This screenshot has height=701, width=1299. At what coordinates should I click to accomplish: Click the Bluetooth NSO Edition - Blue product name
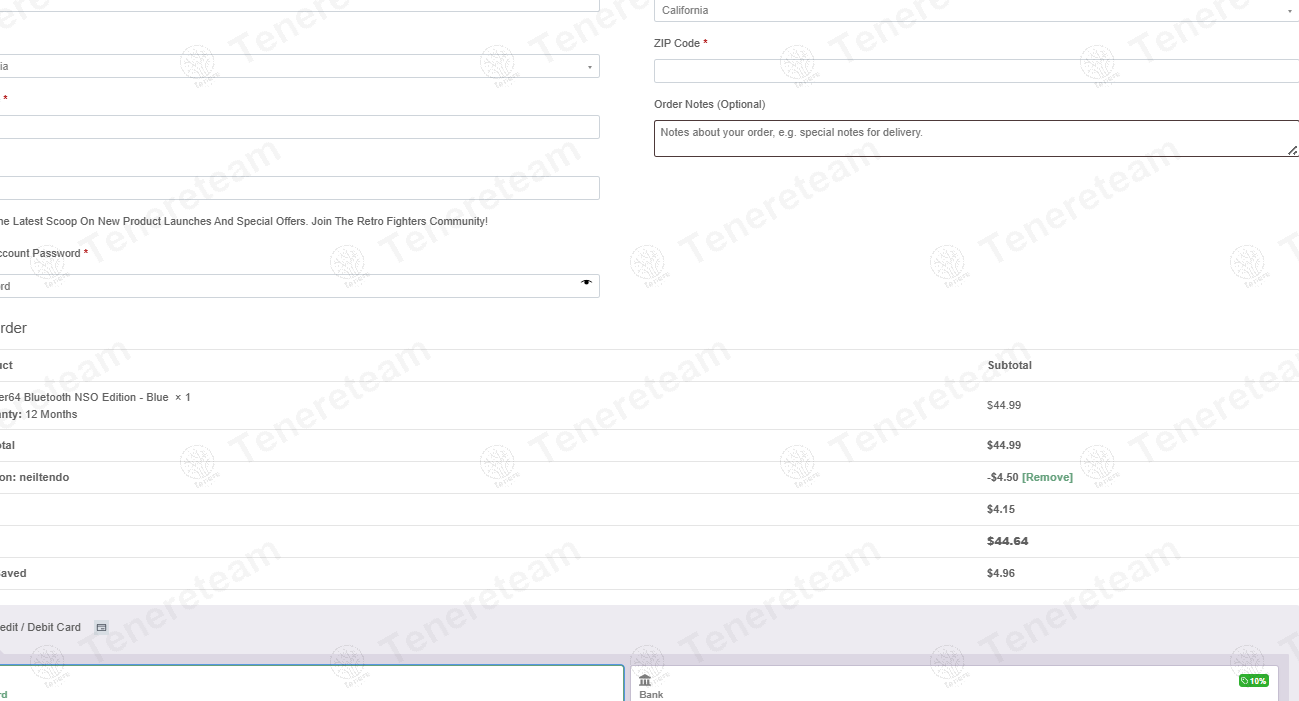coord(84,398)
